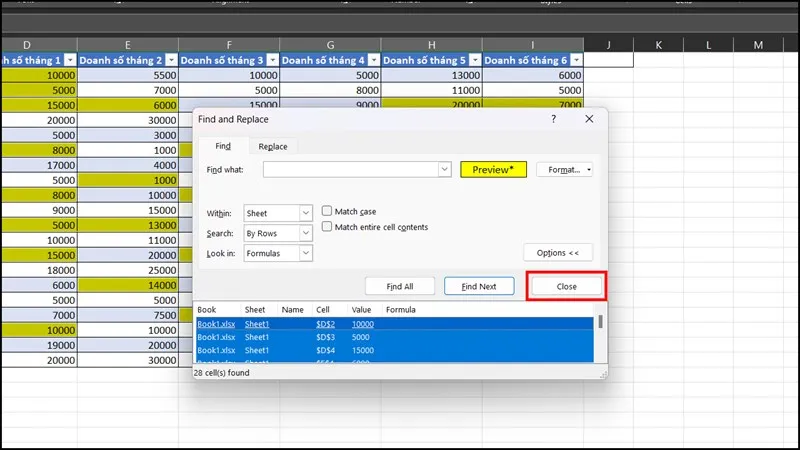The image size is (800, 450).
Task: Open the filter arrow on Doanh số tháng 1
Action: (x=68, y=60)
